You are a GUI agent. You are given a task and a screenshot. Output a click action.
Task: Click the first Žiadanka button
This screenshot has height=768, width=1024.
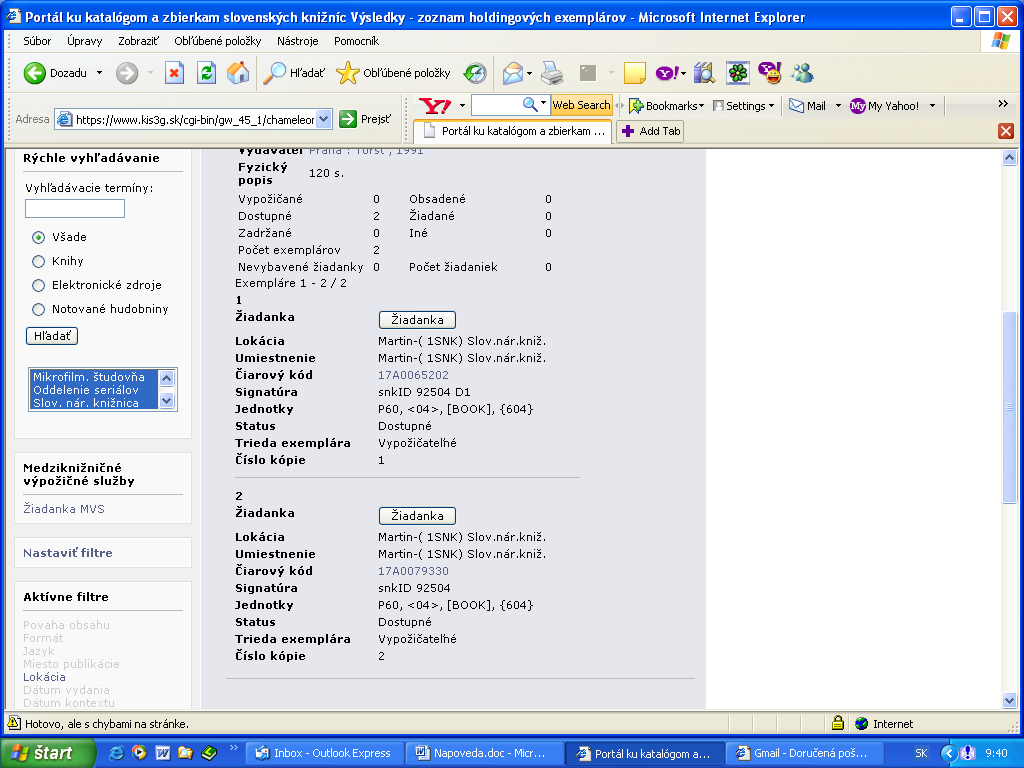pos(417,320)
